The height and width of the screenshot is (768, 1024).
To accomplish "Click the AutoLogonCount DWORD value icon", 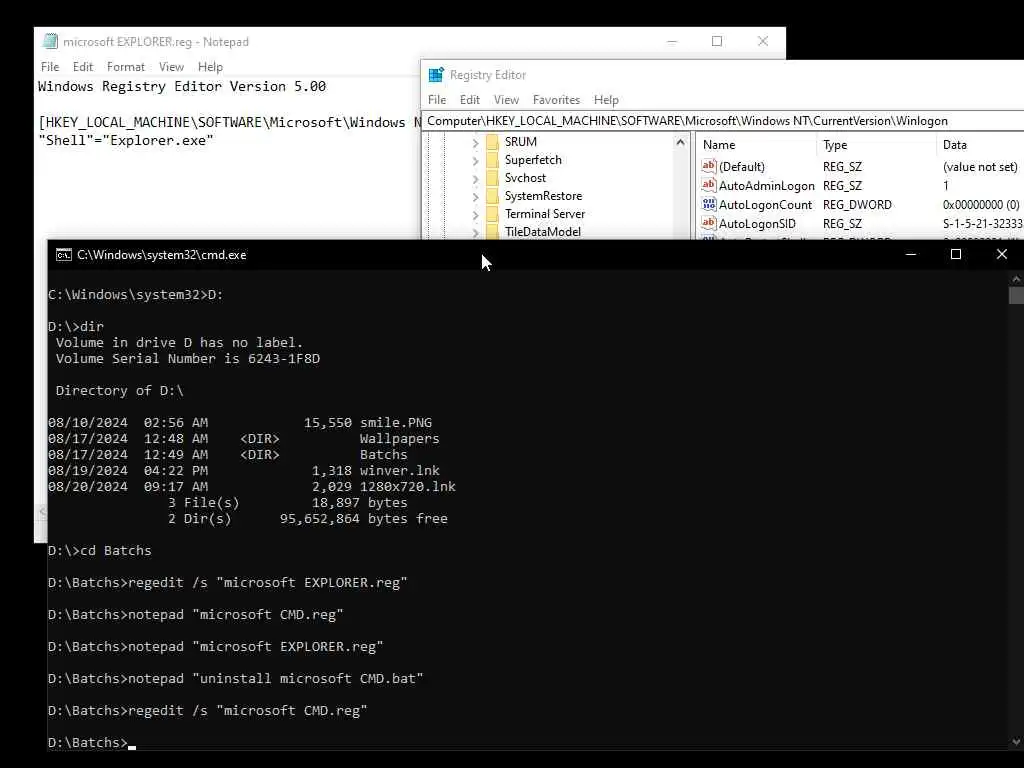I will click(x=709, y=204).
